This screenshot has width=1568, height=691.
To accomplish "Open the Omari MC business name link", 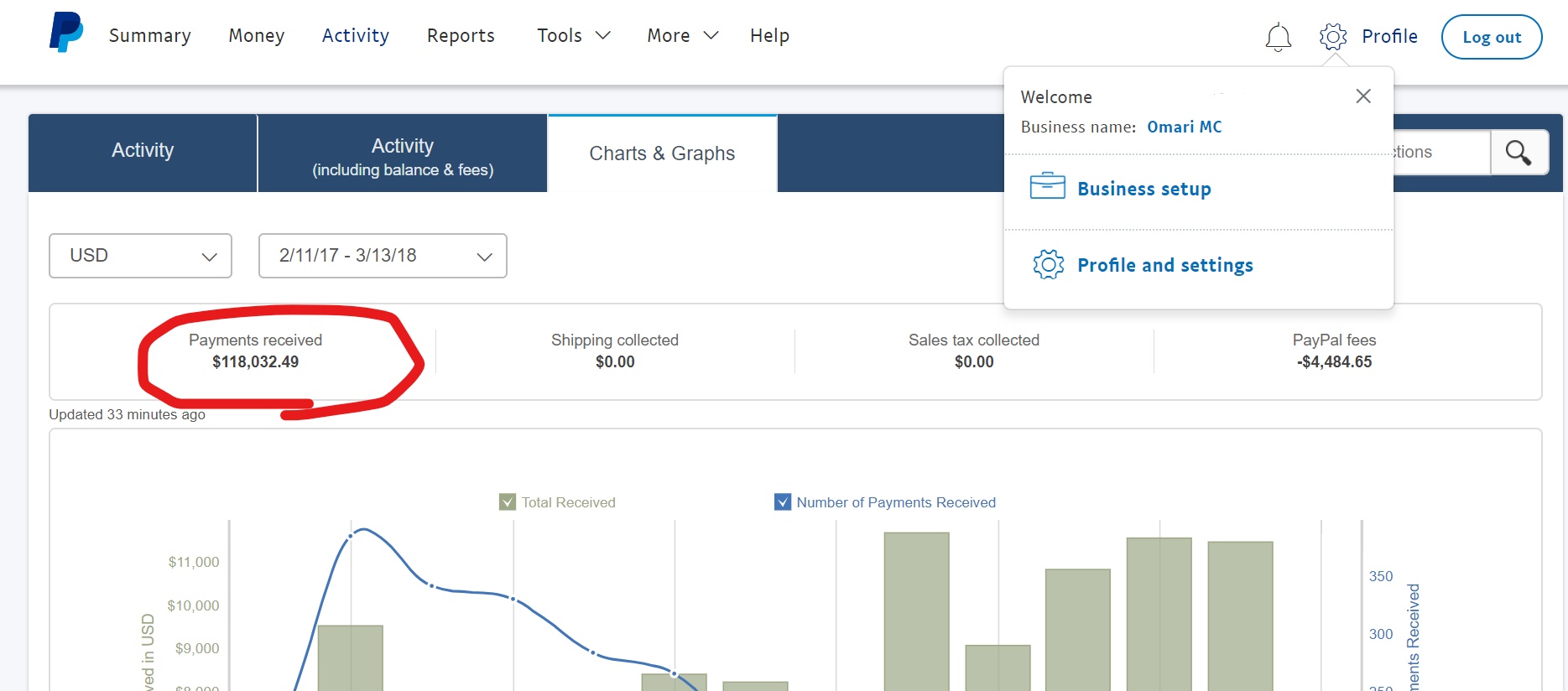I will pos(1185,127).
